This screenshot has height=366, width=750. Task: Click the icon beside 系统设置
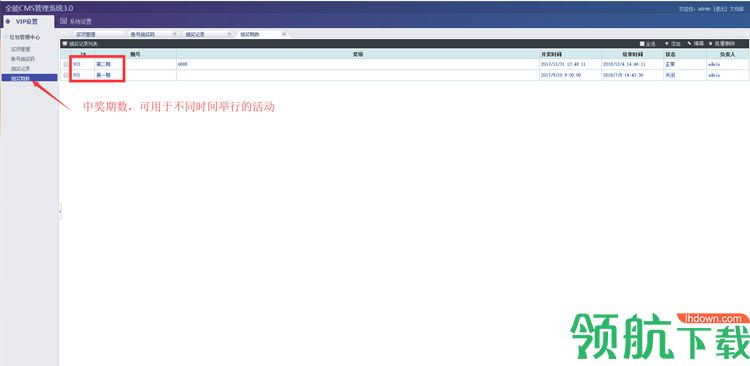point(64,21)
